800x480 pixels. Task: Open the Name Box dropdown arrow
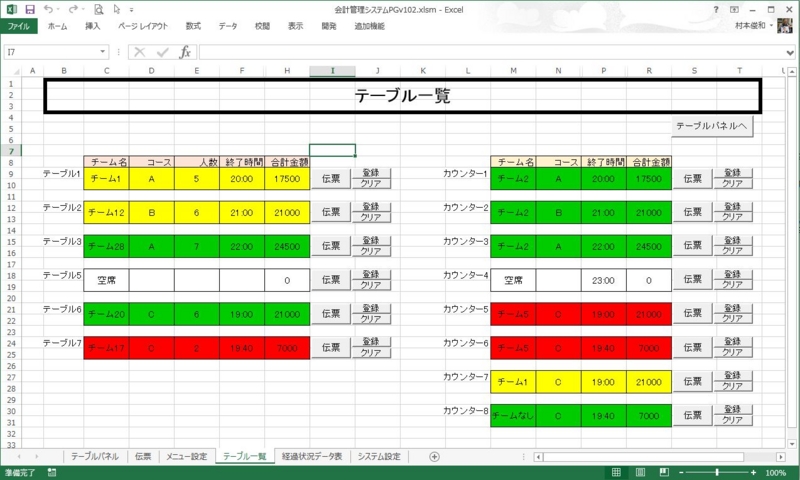(103, 52)
